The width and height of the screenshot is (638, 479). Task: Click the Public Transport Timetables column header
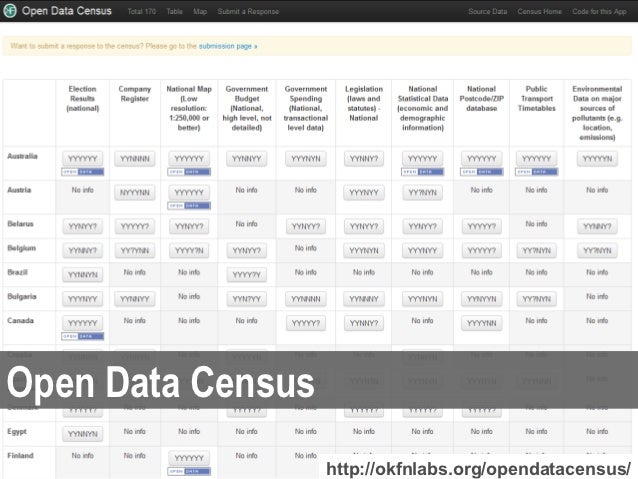pyautogui.click(x=536, y=98)
